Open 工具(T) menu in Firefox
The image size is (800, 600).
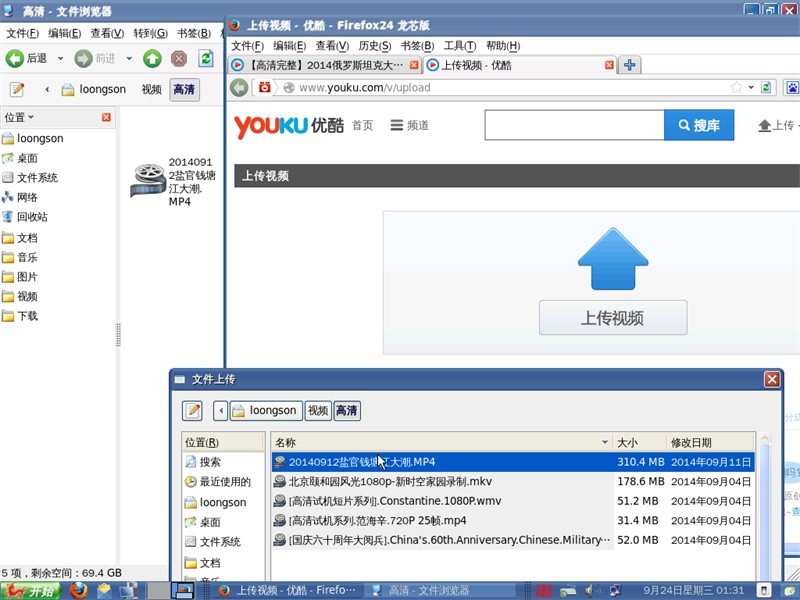pos(460,46)
